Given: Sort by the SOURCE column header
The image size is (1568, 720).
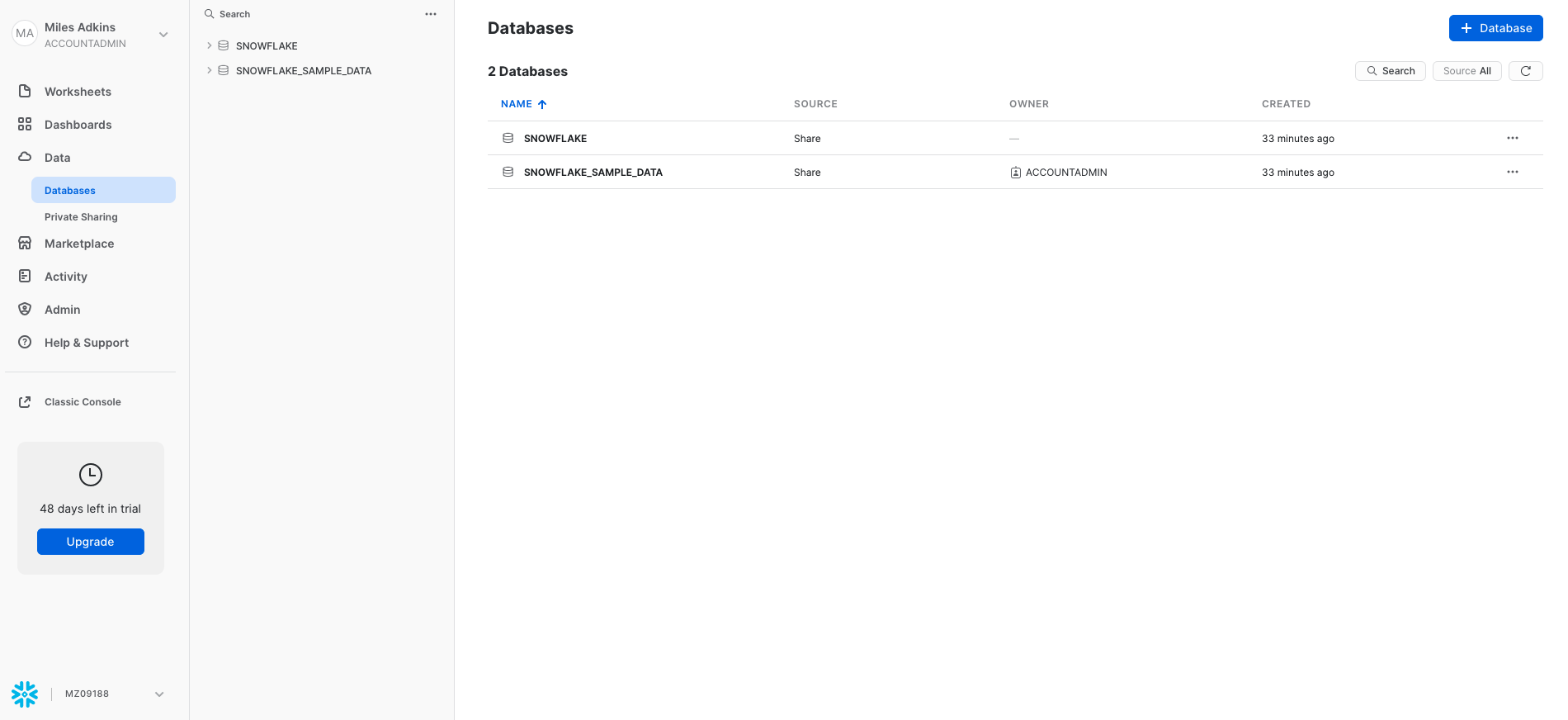Looking at the screenshot, I should 815,104.
